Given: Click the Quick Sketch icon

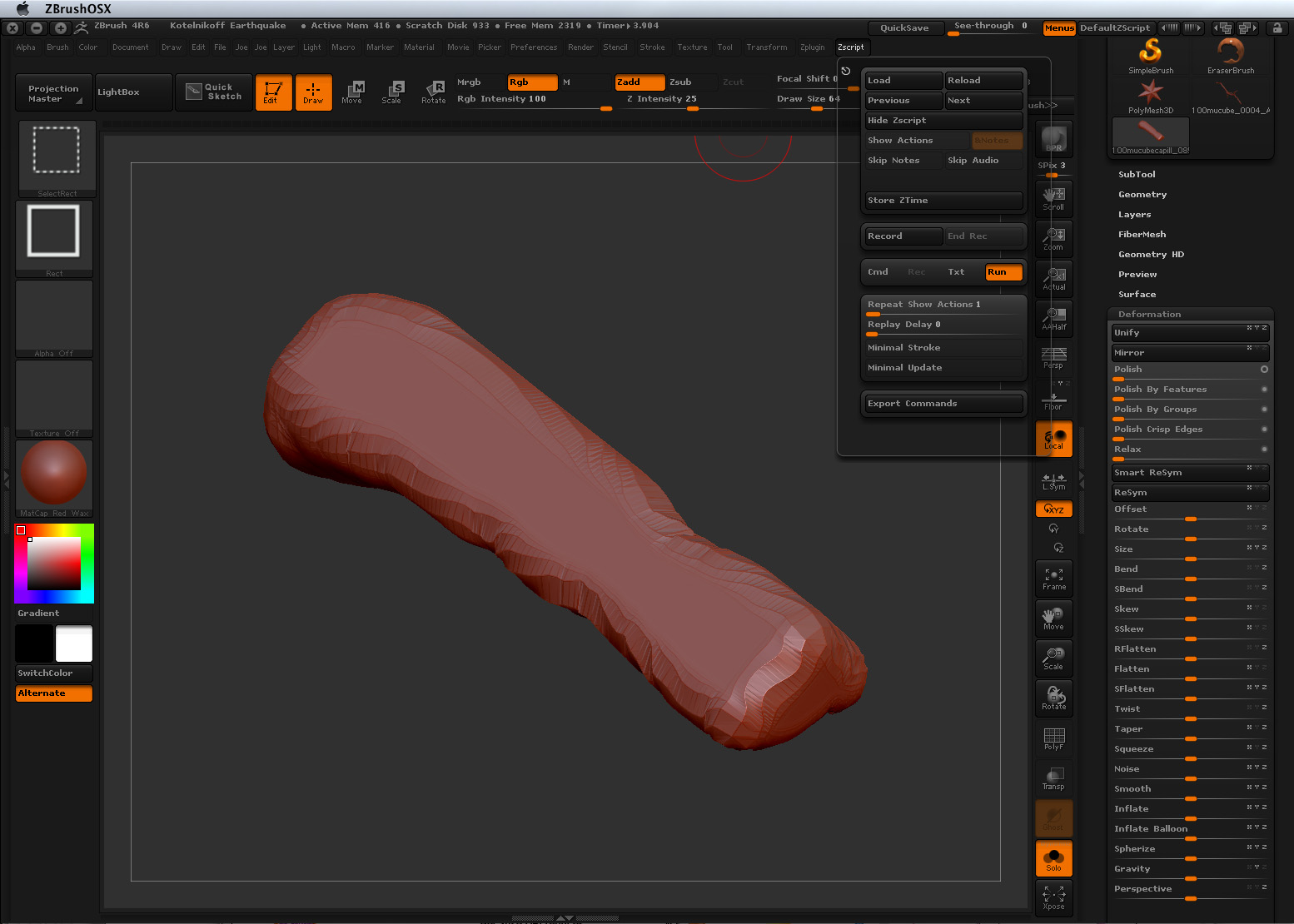Looking at the screenshot, I should 214,92.
